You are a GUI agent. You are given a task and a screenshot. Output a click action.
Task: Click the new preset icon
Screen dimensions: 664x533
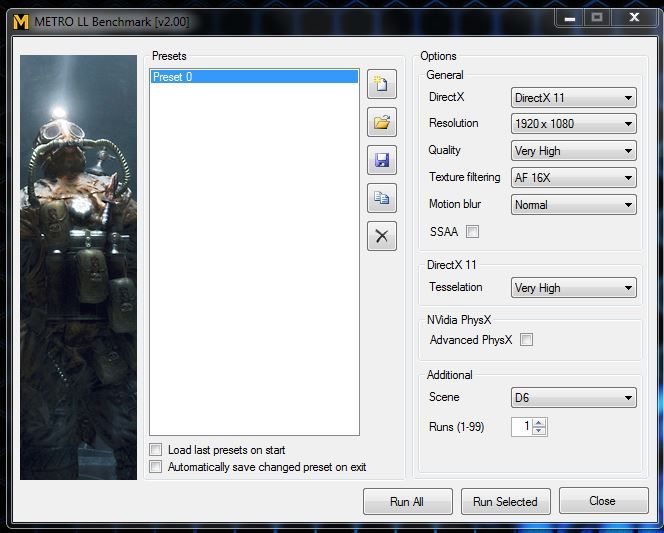(381, 85)
